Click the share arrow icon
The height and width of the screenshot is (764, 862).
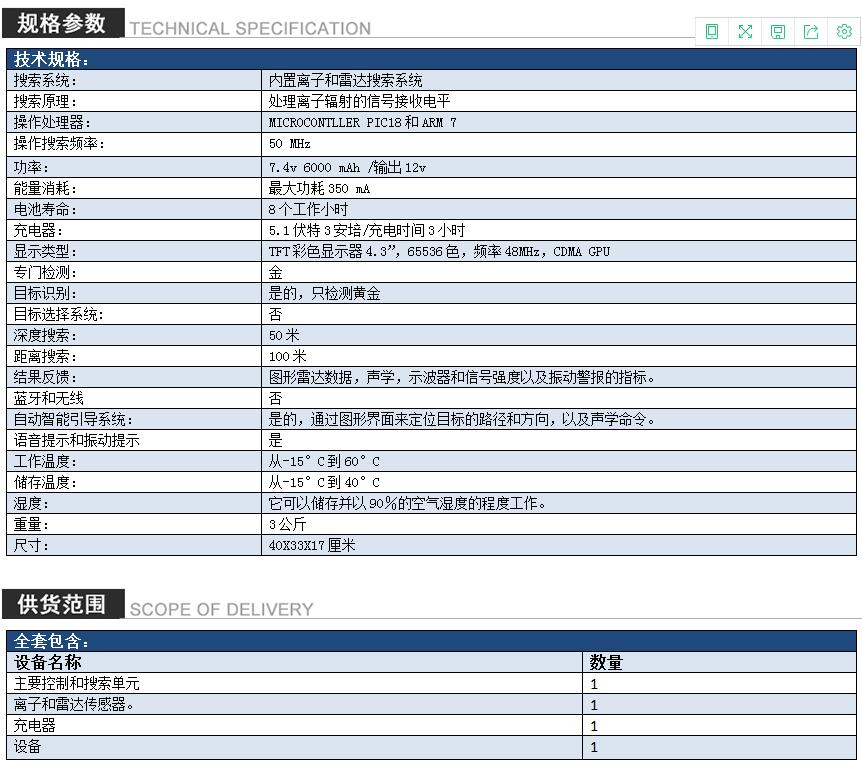(811, 32)
